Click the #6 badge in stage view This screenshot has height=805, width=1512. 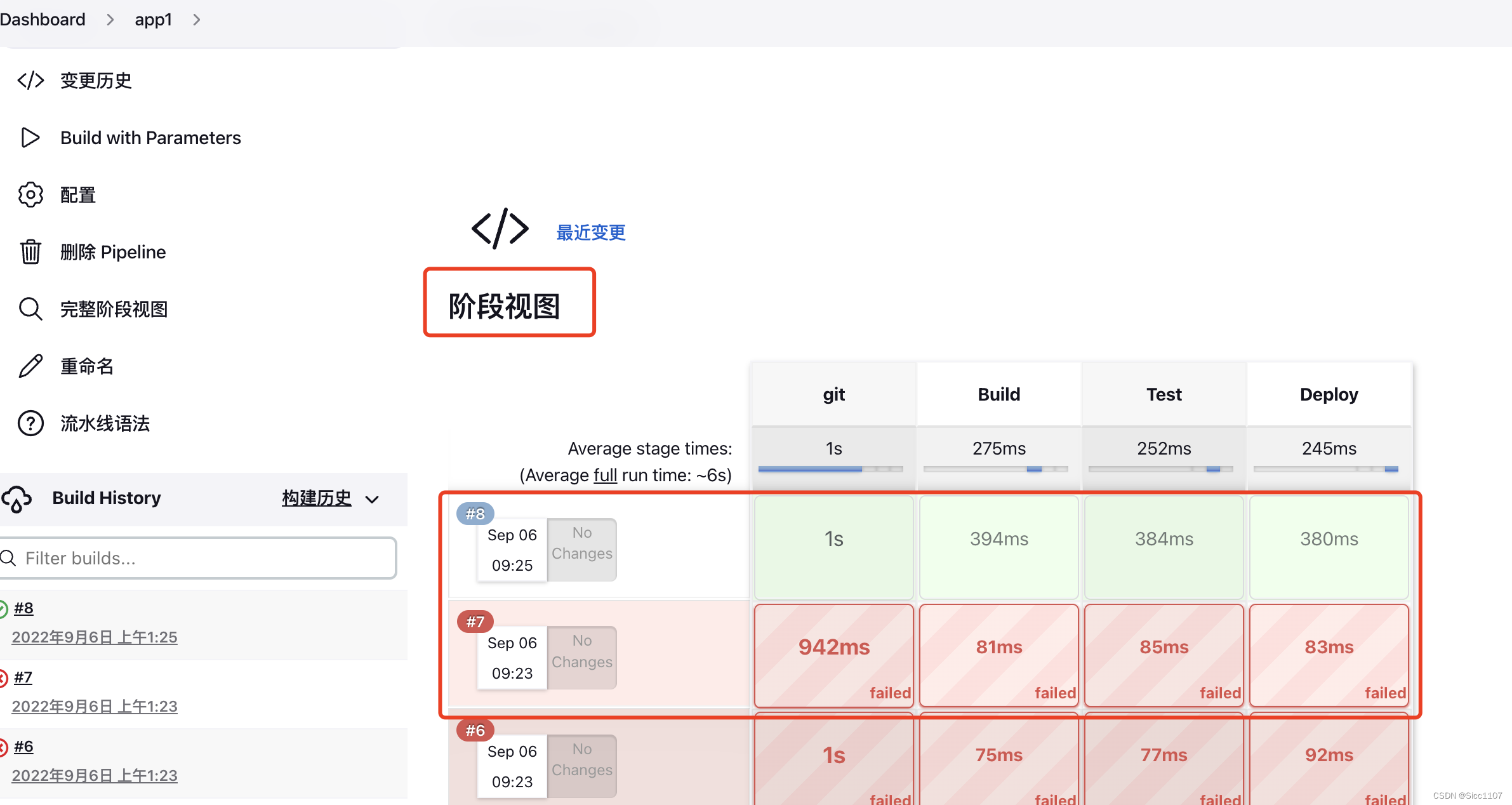[475, 730]
